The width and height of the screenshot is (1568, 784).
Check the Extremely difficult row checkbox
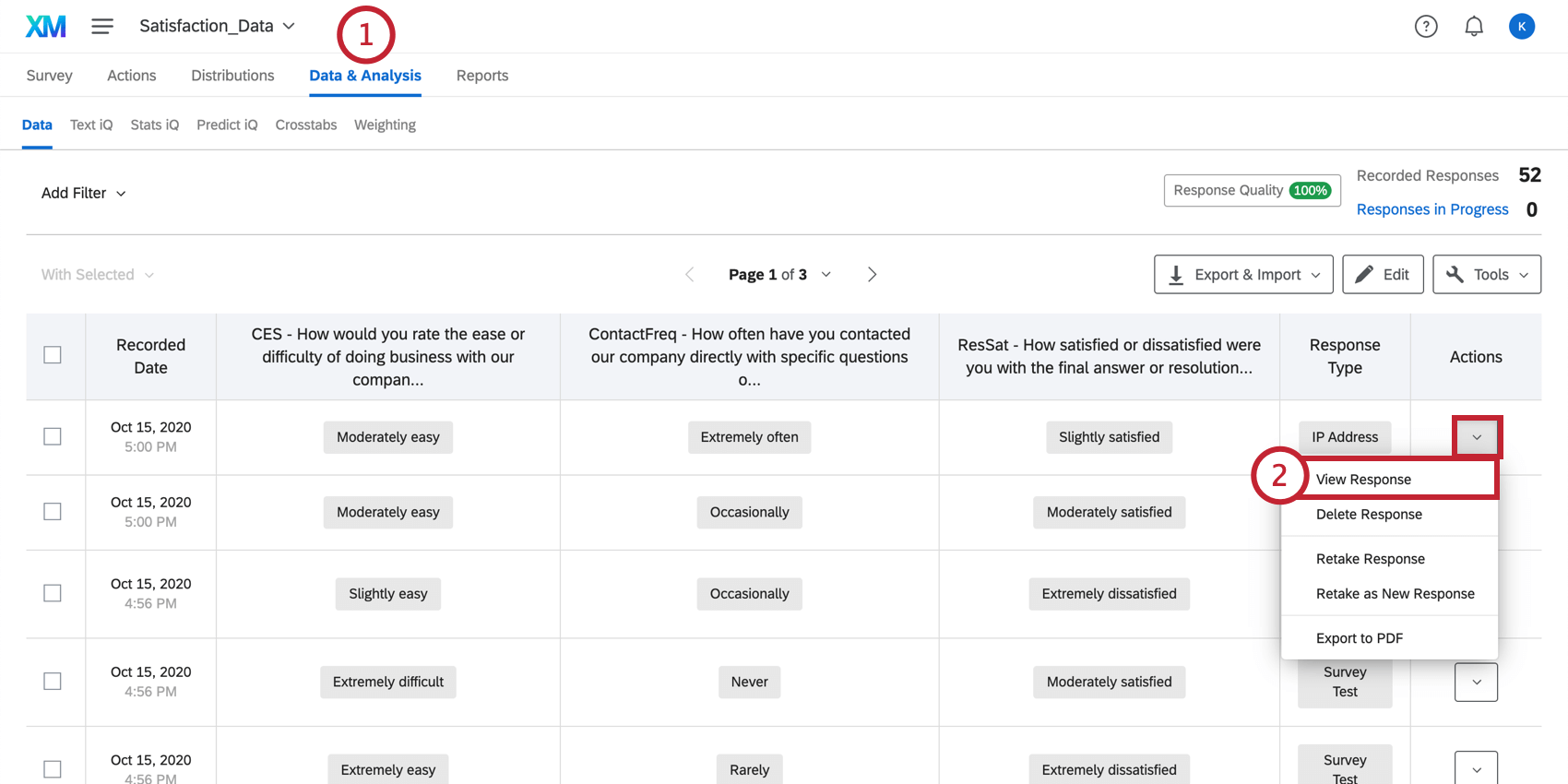pyautogui.click(x=53, y=681)
